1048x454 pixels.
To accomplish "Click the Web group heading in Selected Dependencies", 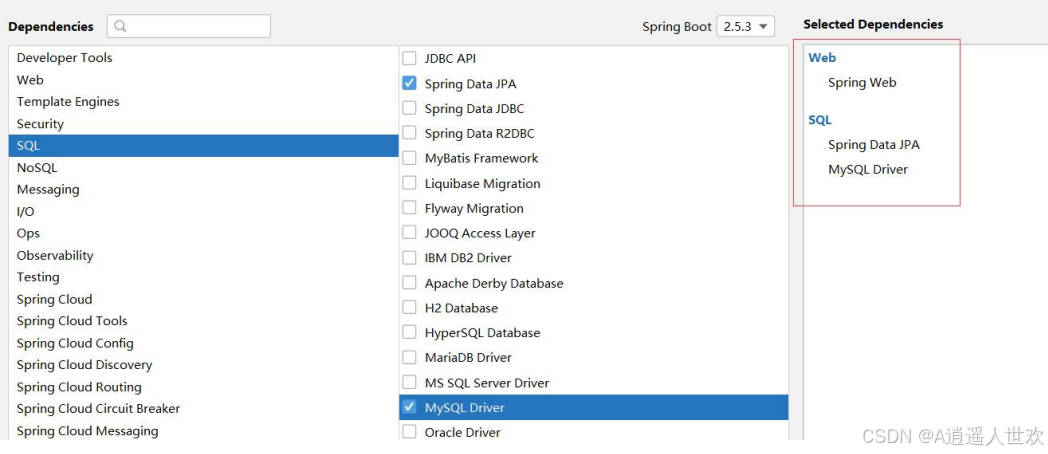I will click(x=822, y=58).
